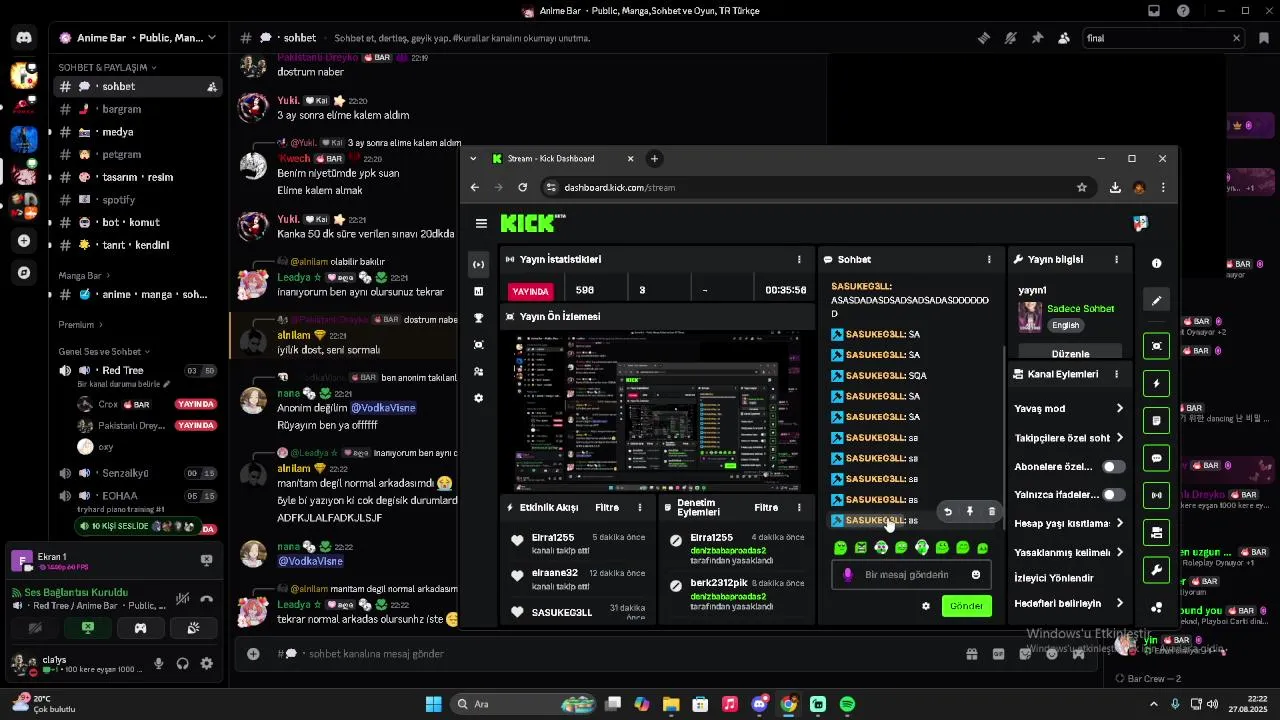This screenshot has width=1280, height=720.
Task: Toggle Abonelere özel chat switch
Action: [1113, 467]
